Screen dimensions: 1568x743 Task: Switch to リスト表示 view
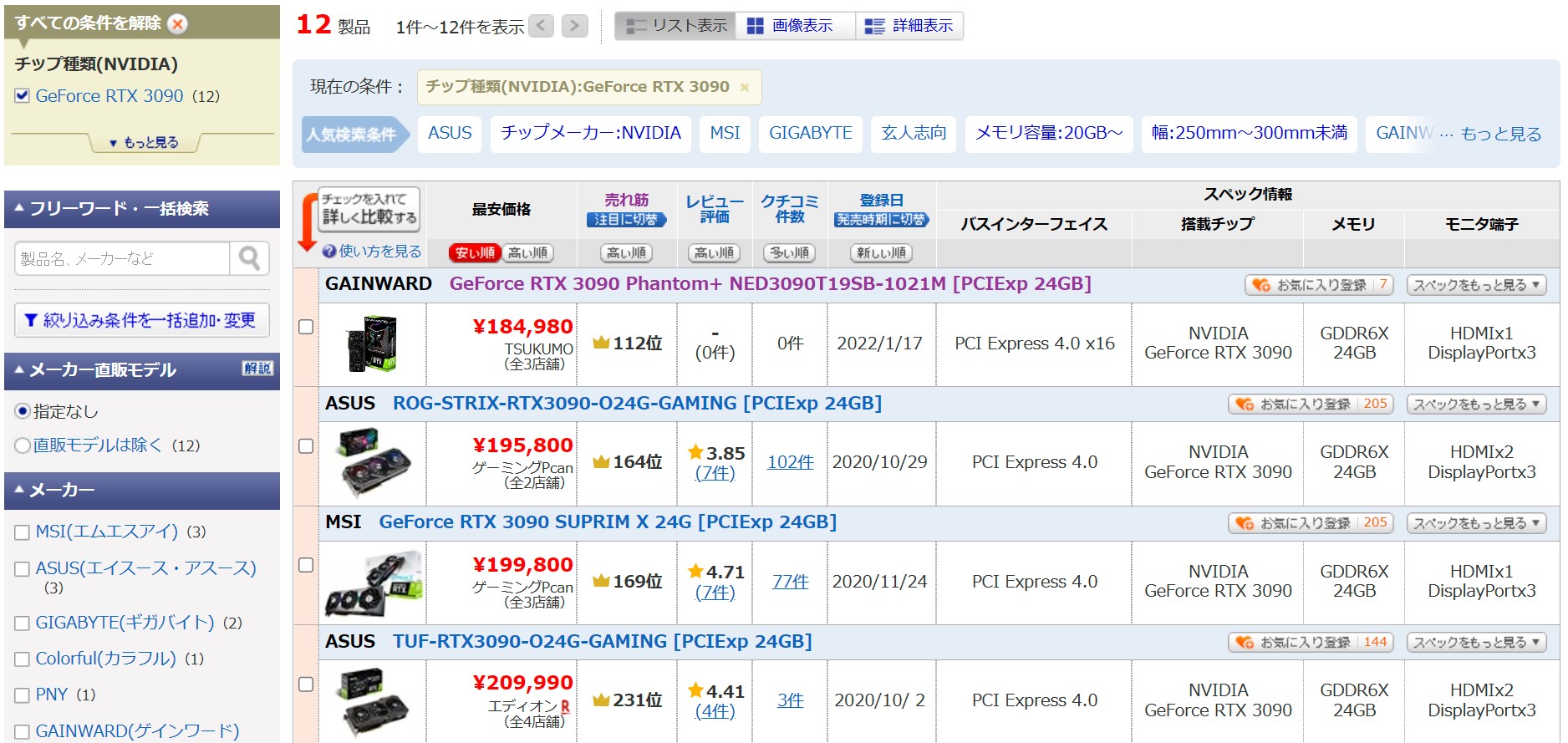point(676,26)
